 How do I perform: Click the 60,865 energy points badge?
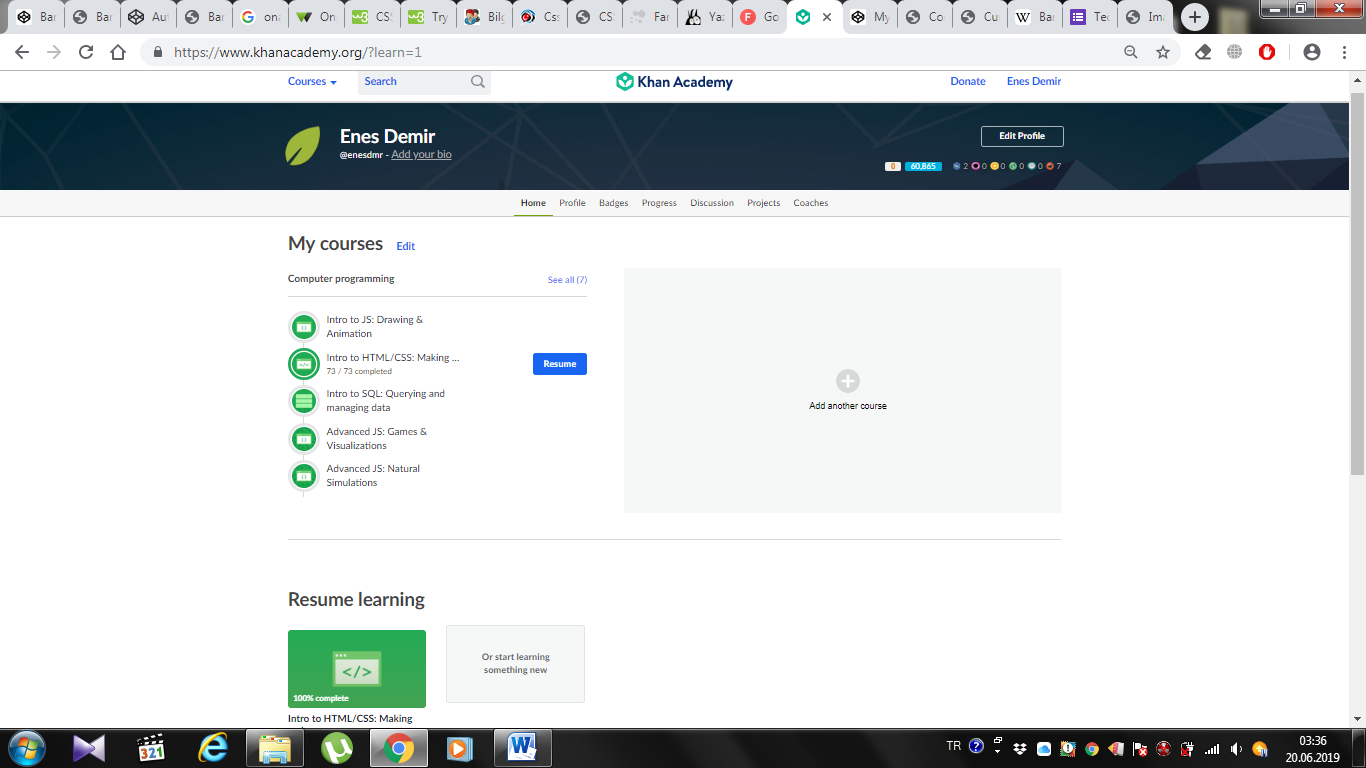(923, 166)
